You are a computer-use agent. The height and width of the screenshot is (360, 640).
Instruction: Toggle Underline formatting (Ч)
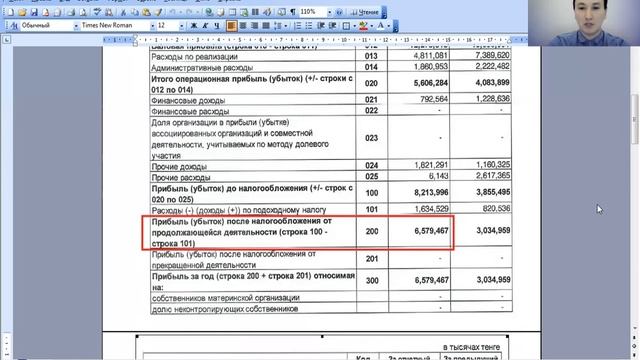coord(217,26)
